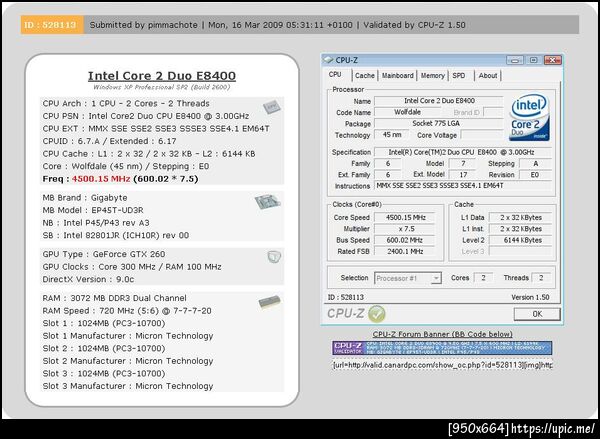Click the L1 Data cache value
Viewport: 600px width, 439px height.
[x=520, y=217]
